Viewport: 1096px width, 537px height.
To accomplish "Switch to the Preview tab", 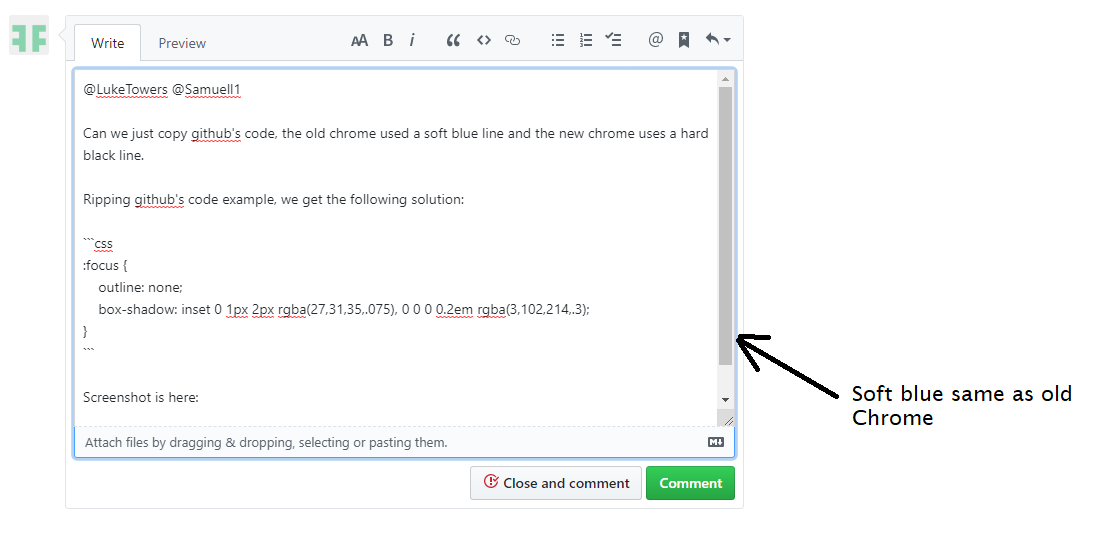I will 182,43.
